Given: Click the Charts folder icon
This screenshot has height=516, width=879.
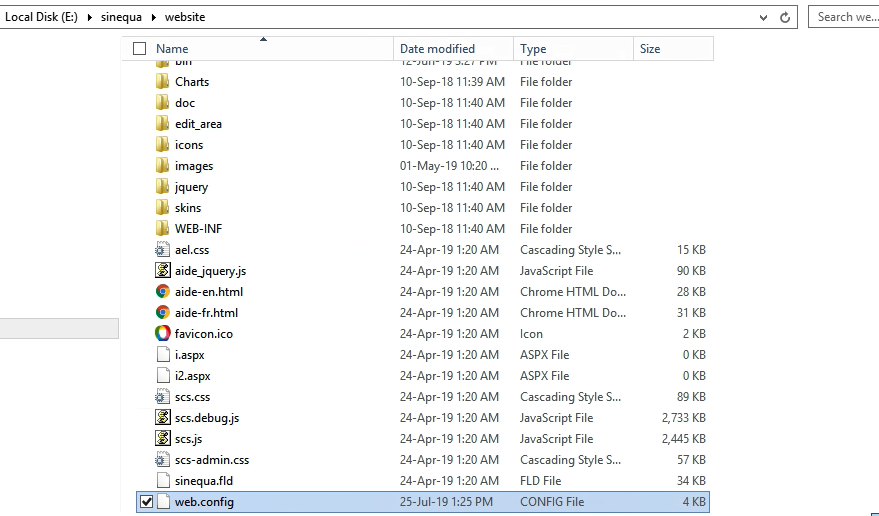Looking at the screenshot, I should (x=163, y=82).
